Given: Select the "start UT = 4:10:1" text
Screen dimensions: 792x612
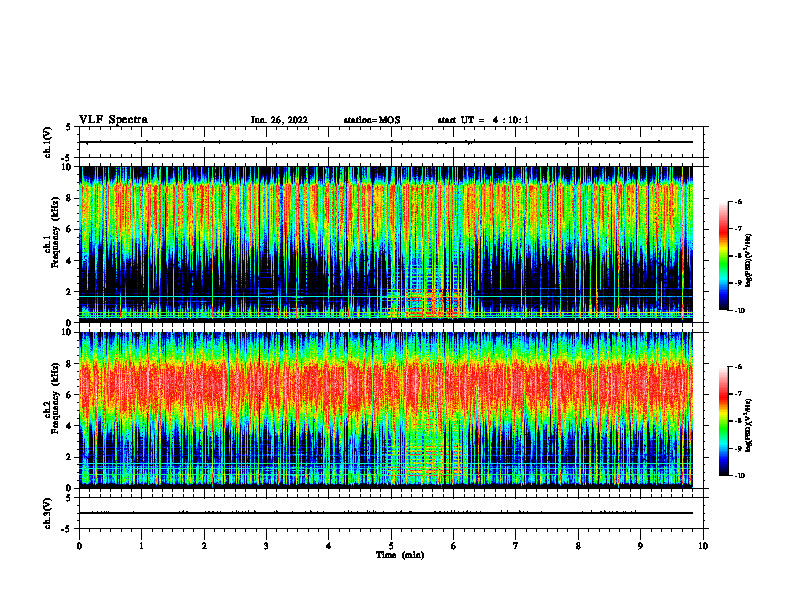Looking at the screenshot, I should tap(483, 120).
